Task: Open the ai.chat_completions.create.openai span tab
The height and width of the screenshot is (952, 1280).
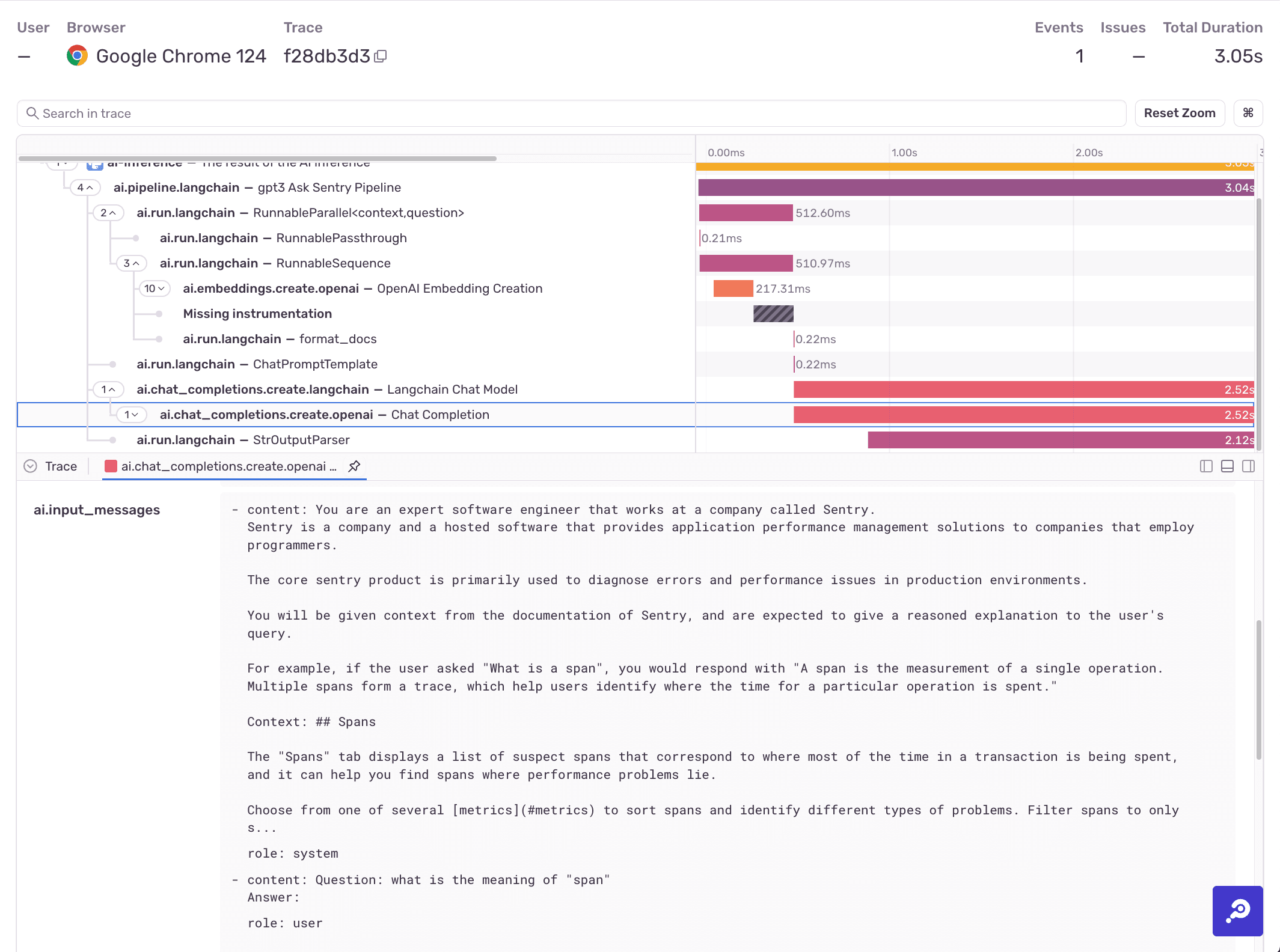Action: (228, 466)
